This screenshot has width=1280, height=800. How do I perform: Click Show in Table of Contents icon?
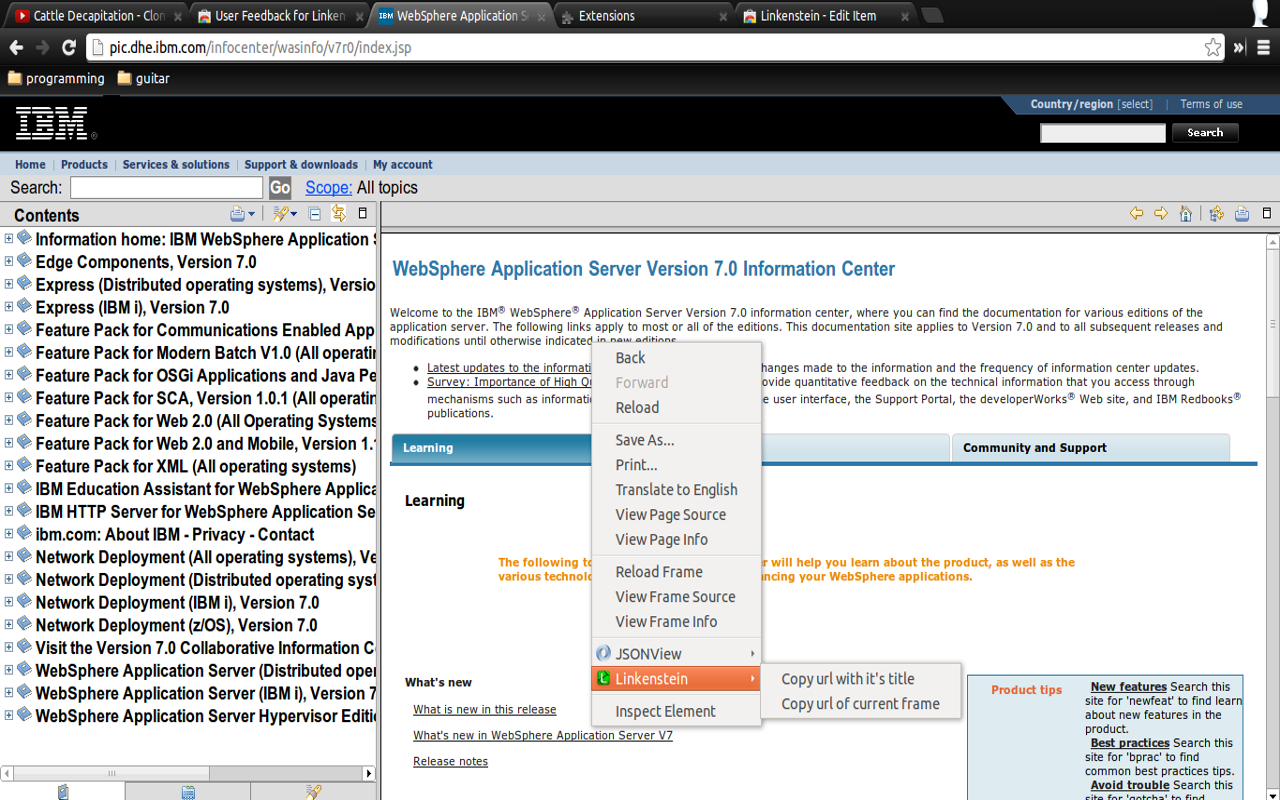(1216, 213)
